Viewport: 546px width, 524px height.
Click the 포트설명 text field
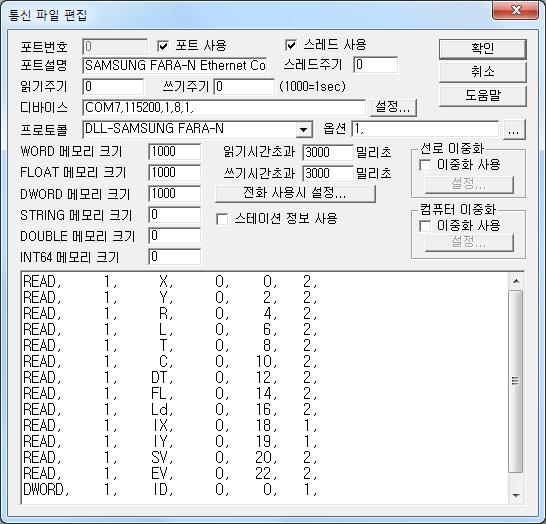pyautogui.click(x=175, y=65)
